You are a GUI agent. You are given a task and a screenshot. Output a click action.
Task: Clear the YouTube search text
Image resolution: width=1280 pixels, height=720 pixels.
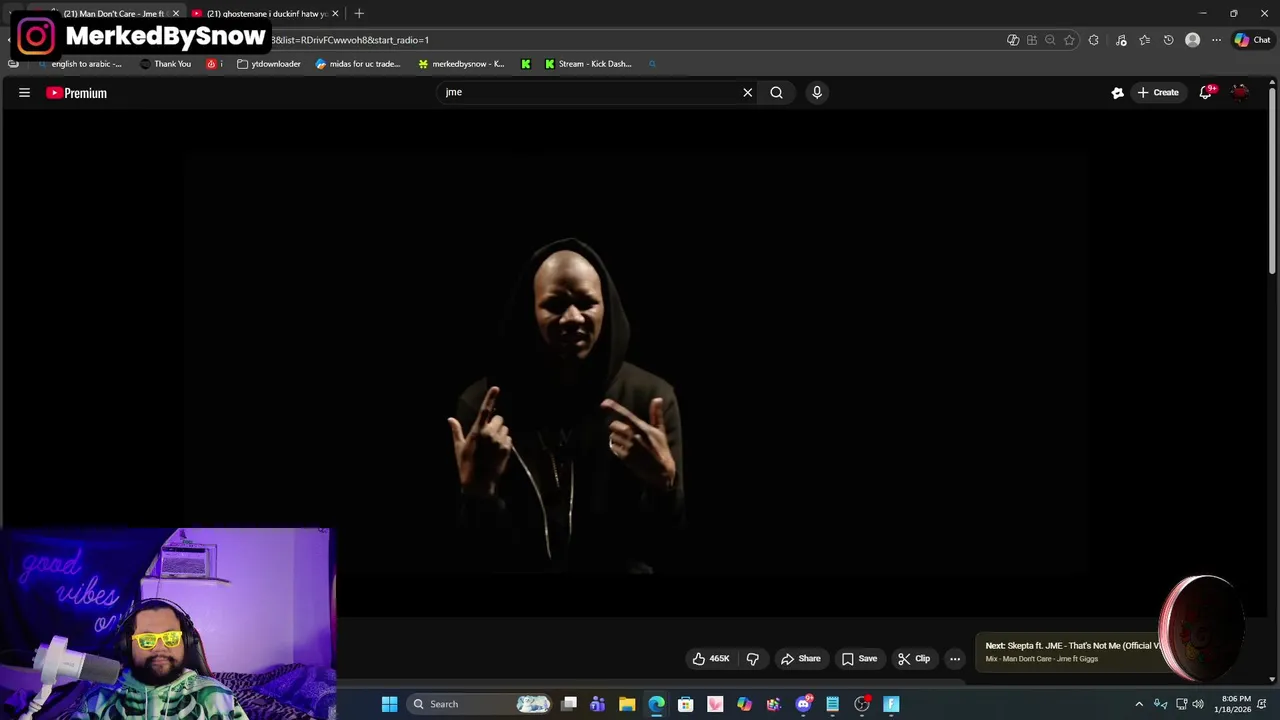point(747,92)
